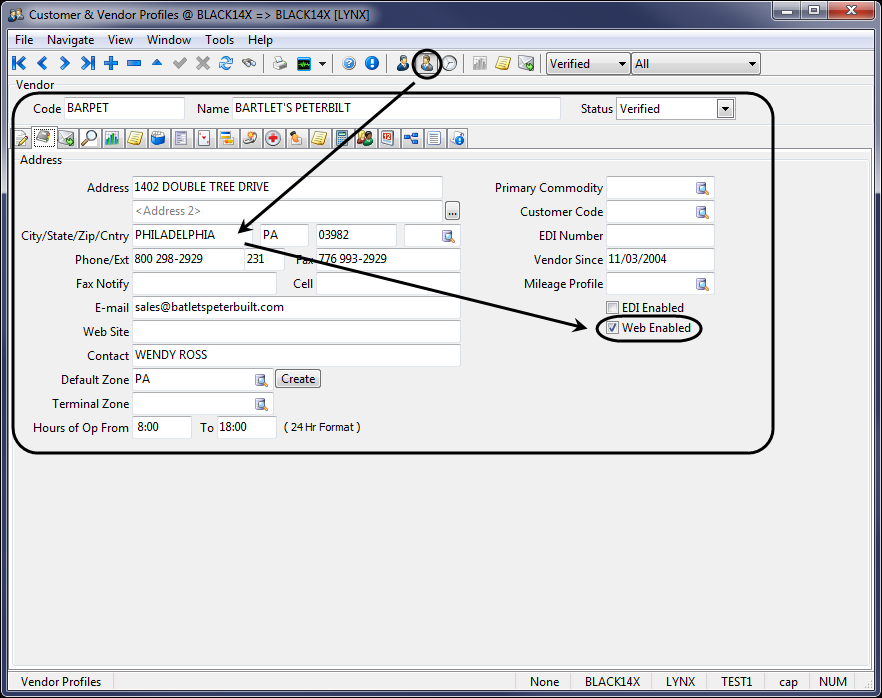Expand the vendor Status dropdown
Viewport: 882px width, 698px height.
[x=725, y=109]
